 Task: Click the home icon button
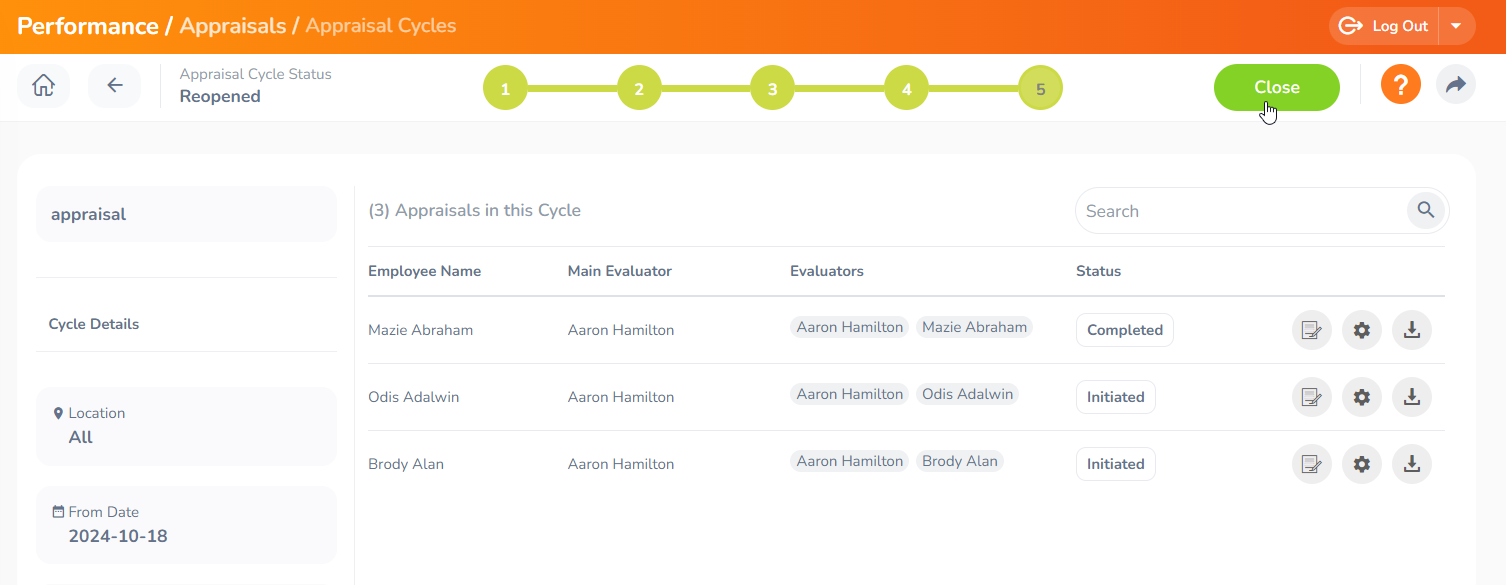pyautogui.click(x=43, y=86)
